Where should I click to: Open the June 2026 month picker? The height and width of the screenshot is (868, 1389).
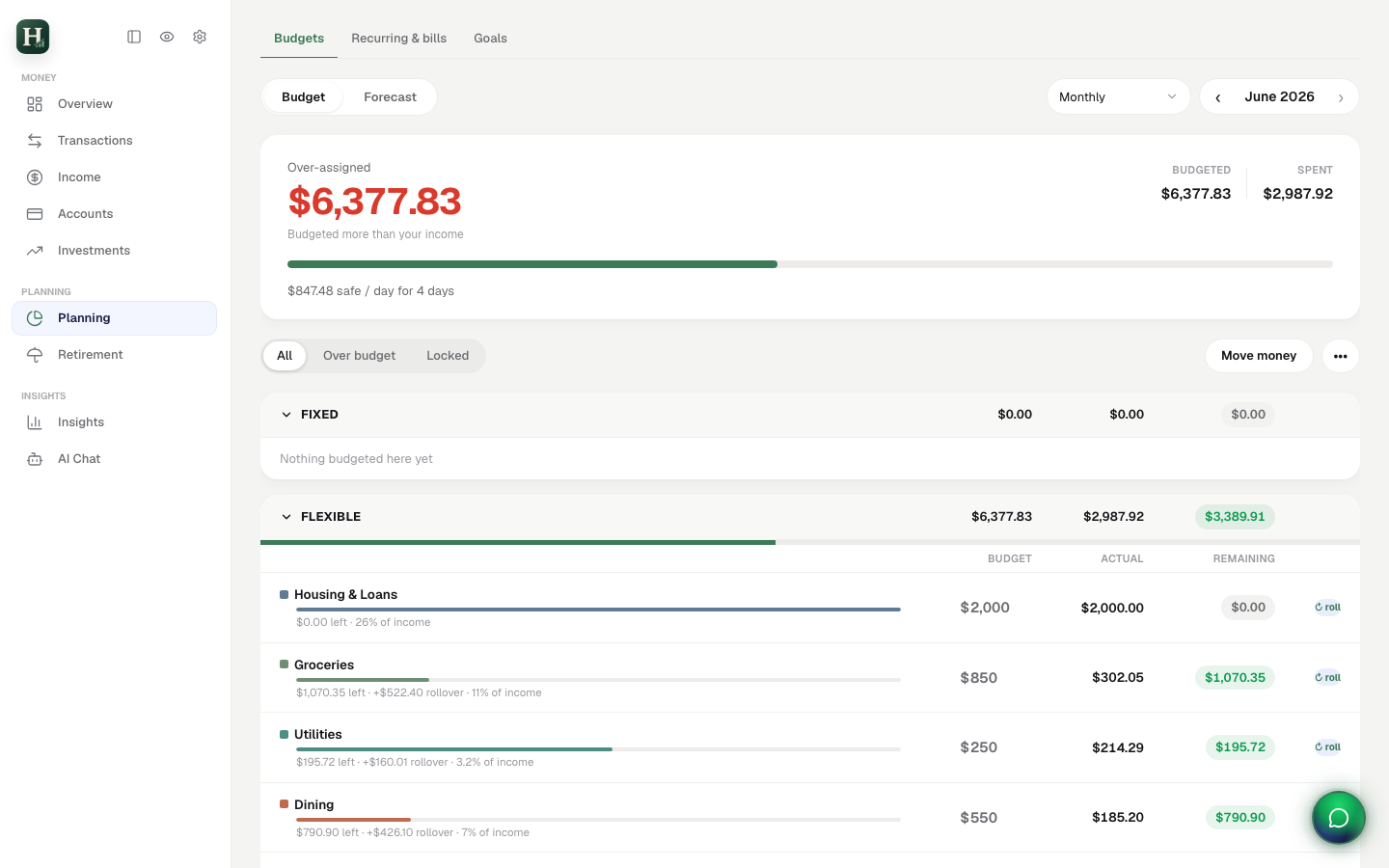click(x=1279, y=96)
